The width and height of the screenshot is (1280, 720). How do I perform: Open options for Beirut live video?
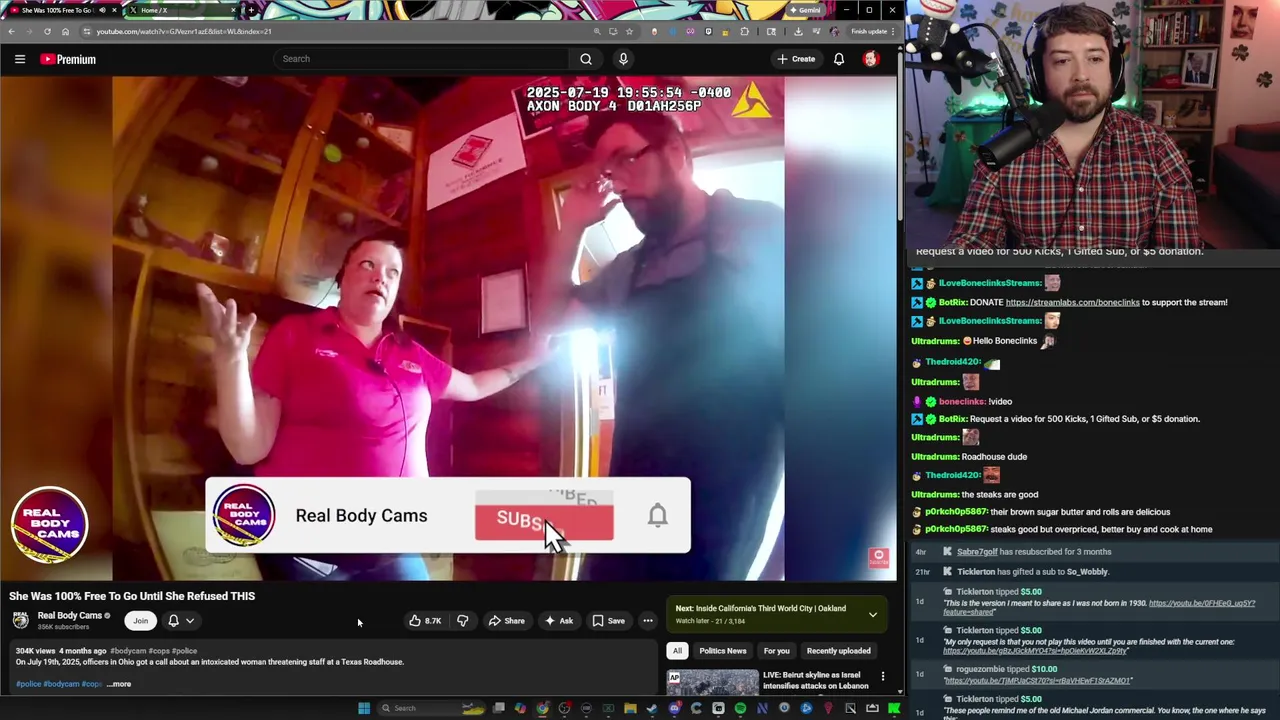click(x=882, y=677)
